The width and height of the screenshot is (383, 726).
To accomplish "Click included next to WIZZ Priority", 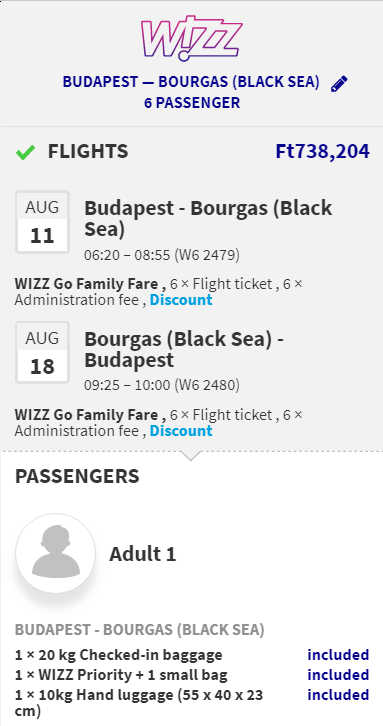I will click(x=338, y=675).
